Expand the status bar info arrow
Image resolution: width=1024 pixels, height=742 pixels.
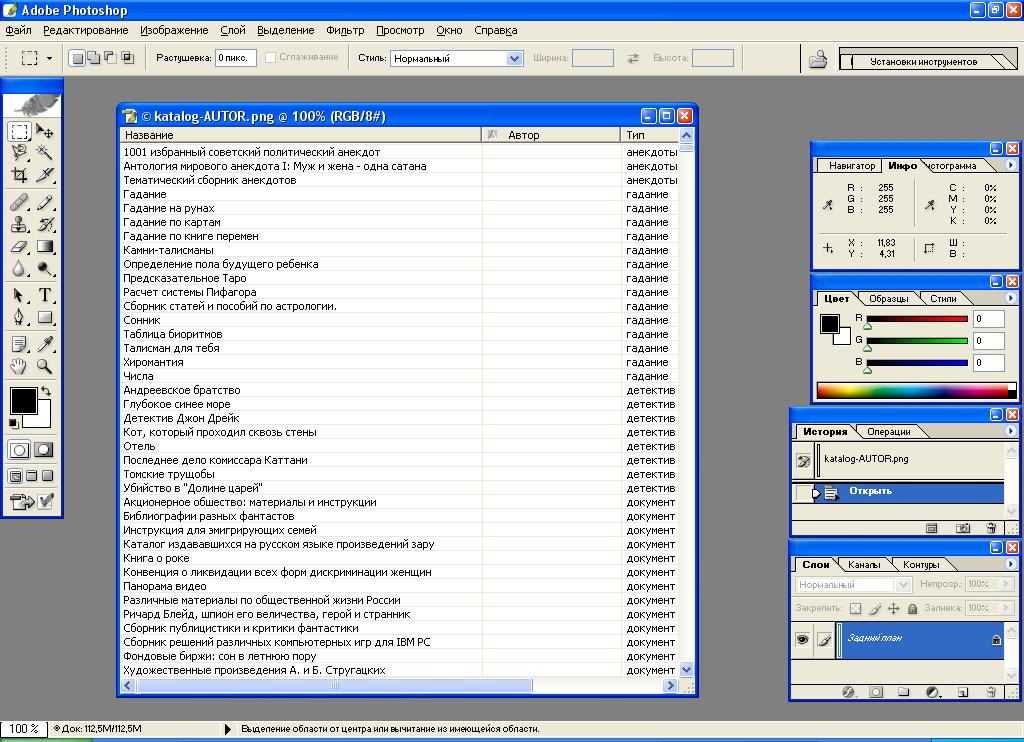tap(227, 729)
